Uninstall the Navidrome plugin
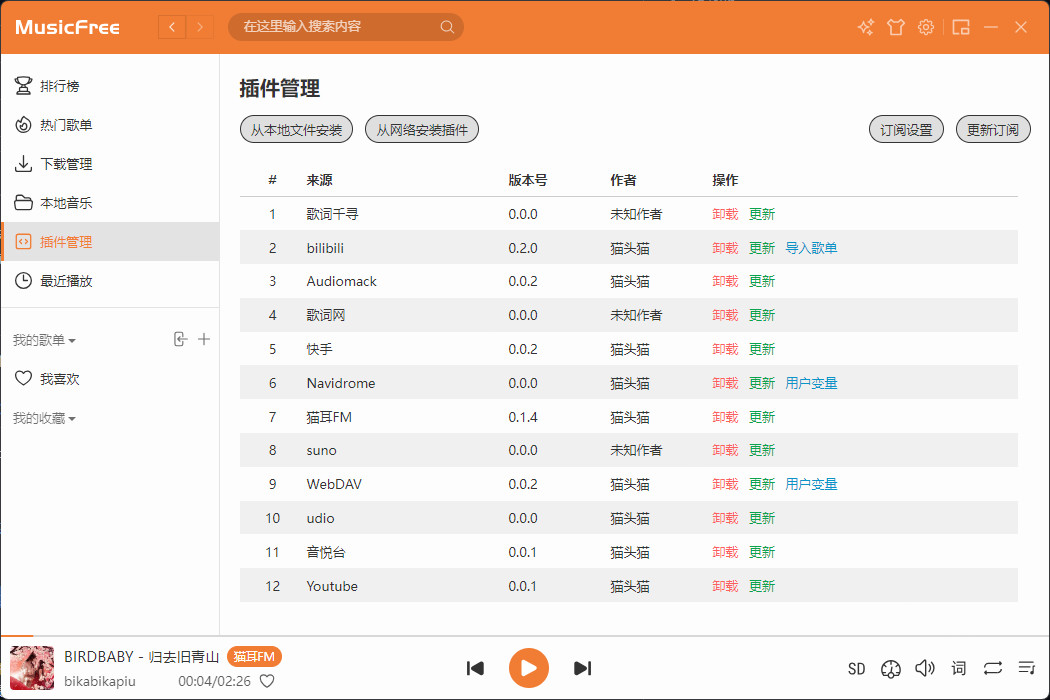Viewport: 1050px width, 700px height. point(725,383)
